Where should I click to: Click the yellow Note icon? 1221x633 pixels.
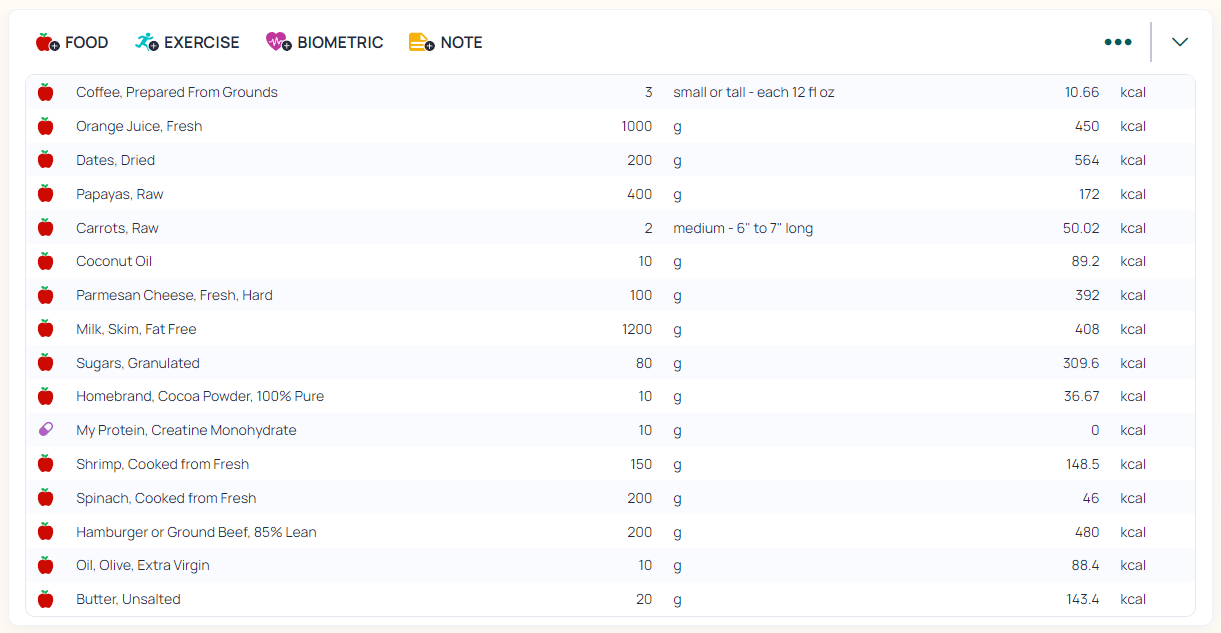(421, 42)
